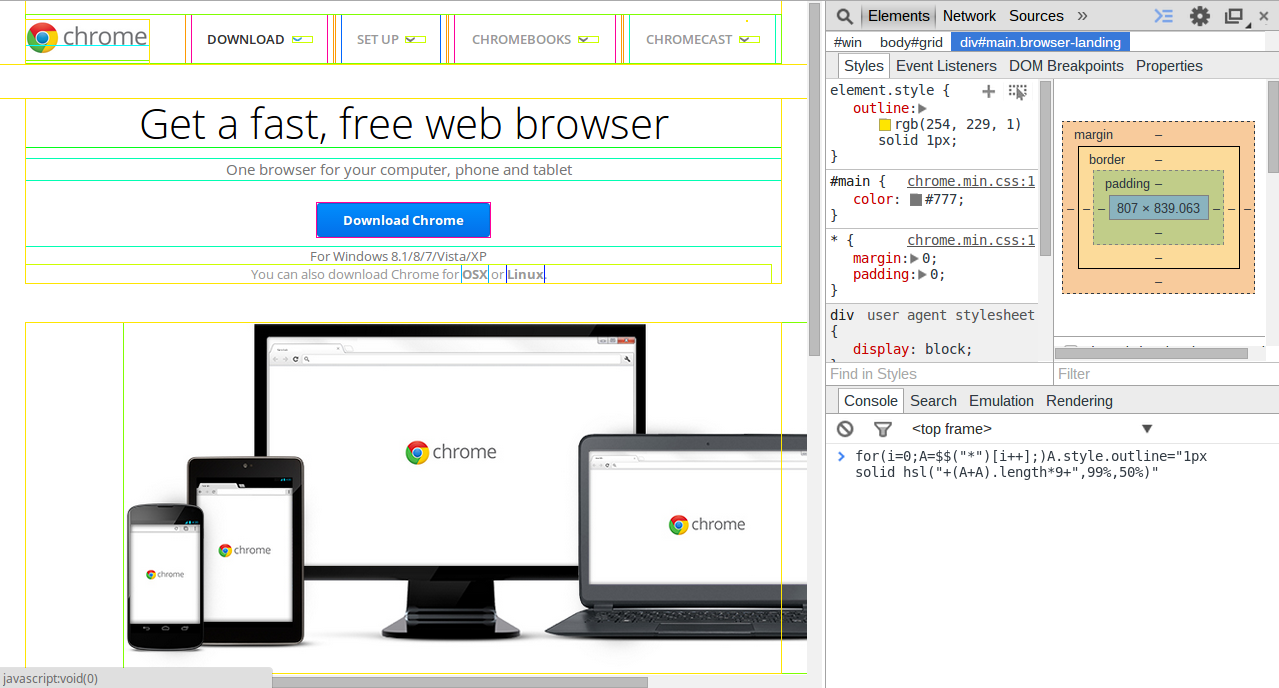
Task: Open the Rendering drawer tab
Action: point(1079,401)
